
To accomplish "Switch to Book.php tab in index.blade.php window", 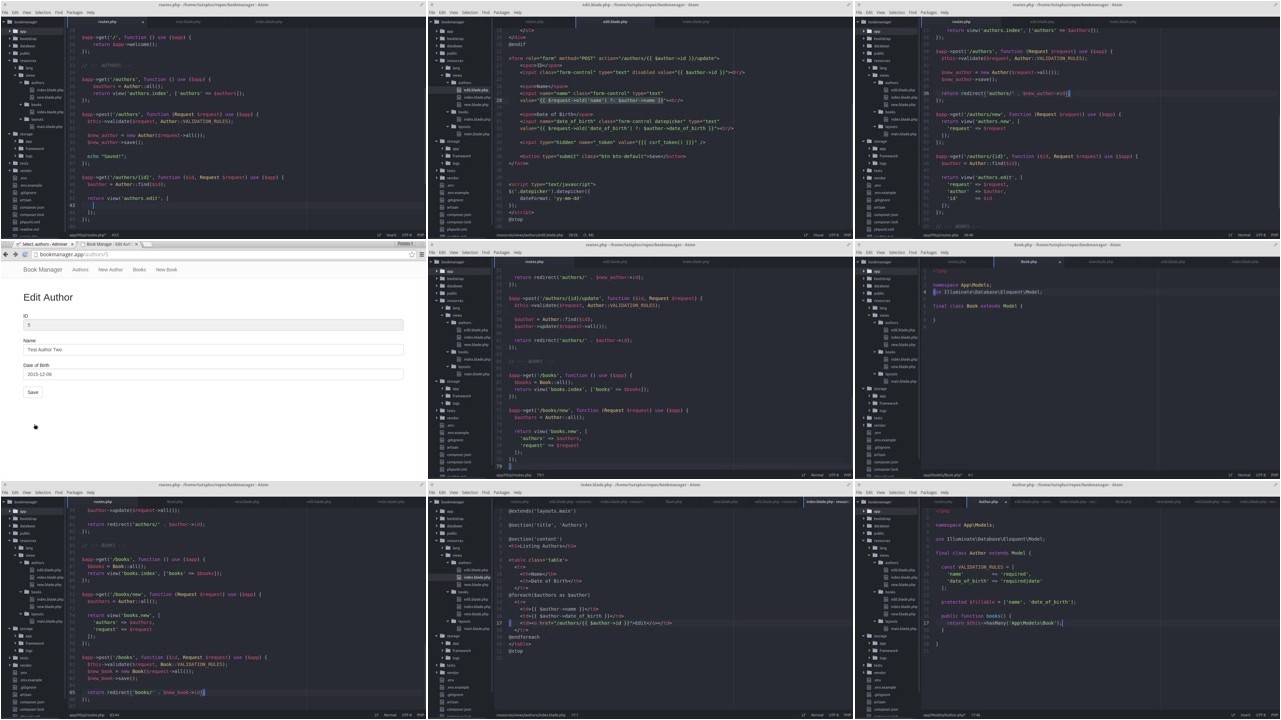I will [x=674, y=502].
